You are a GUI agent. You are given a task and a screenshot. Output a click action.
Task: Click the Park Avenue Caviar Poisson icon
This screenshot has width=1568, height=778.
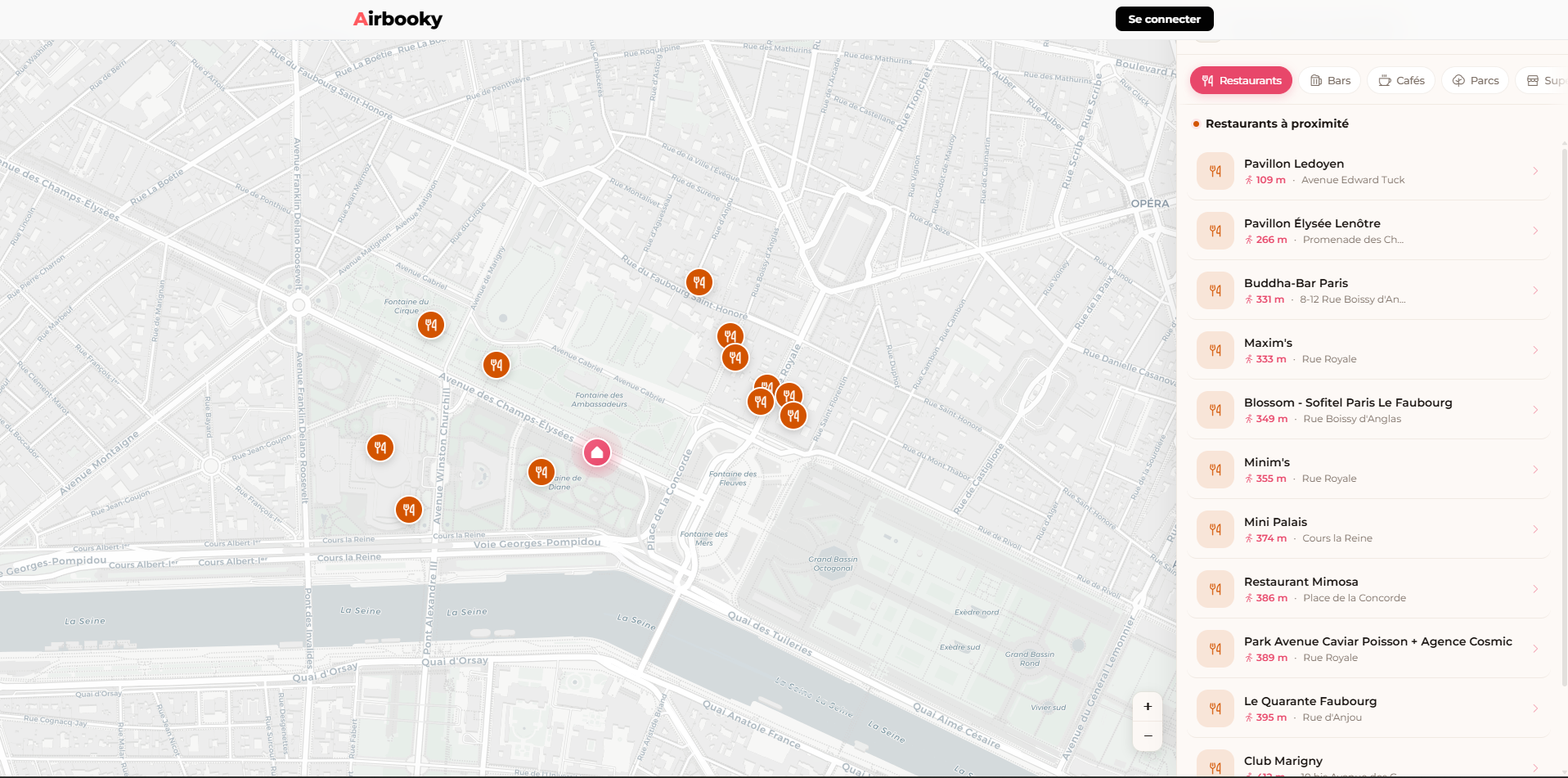click(1215, 649)
